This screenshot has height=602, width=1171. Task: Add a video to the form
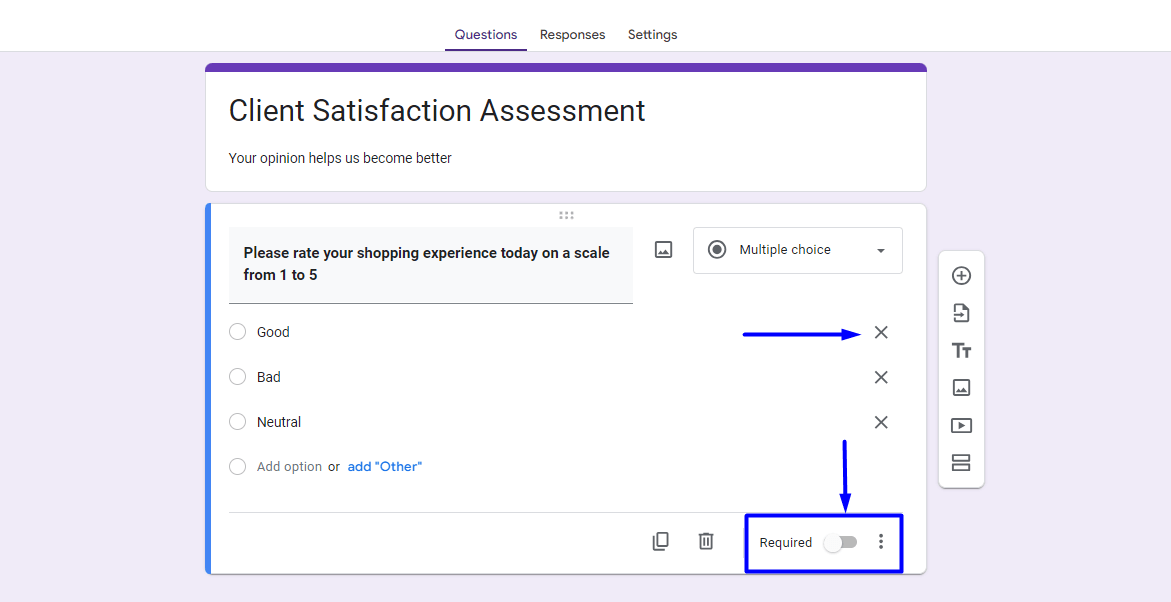point(961,425)
